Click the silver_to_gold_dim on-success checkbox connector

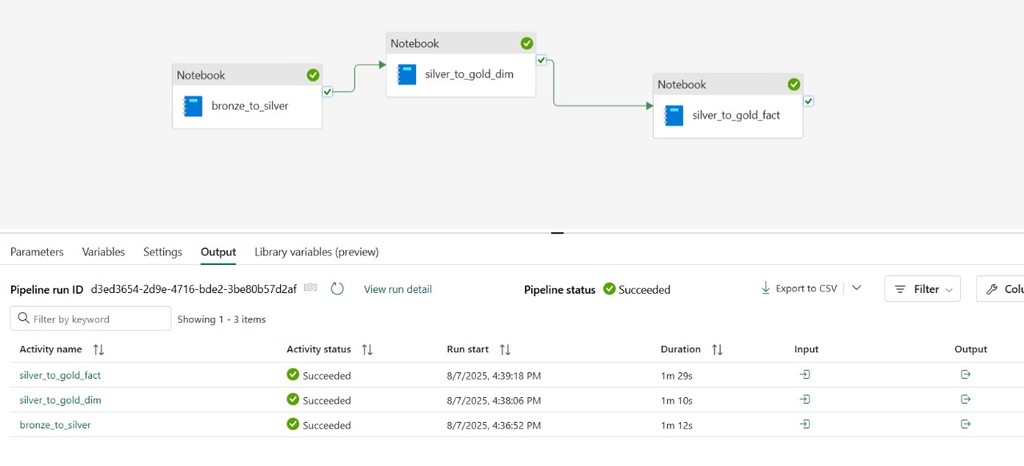[541, 60]
